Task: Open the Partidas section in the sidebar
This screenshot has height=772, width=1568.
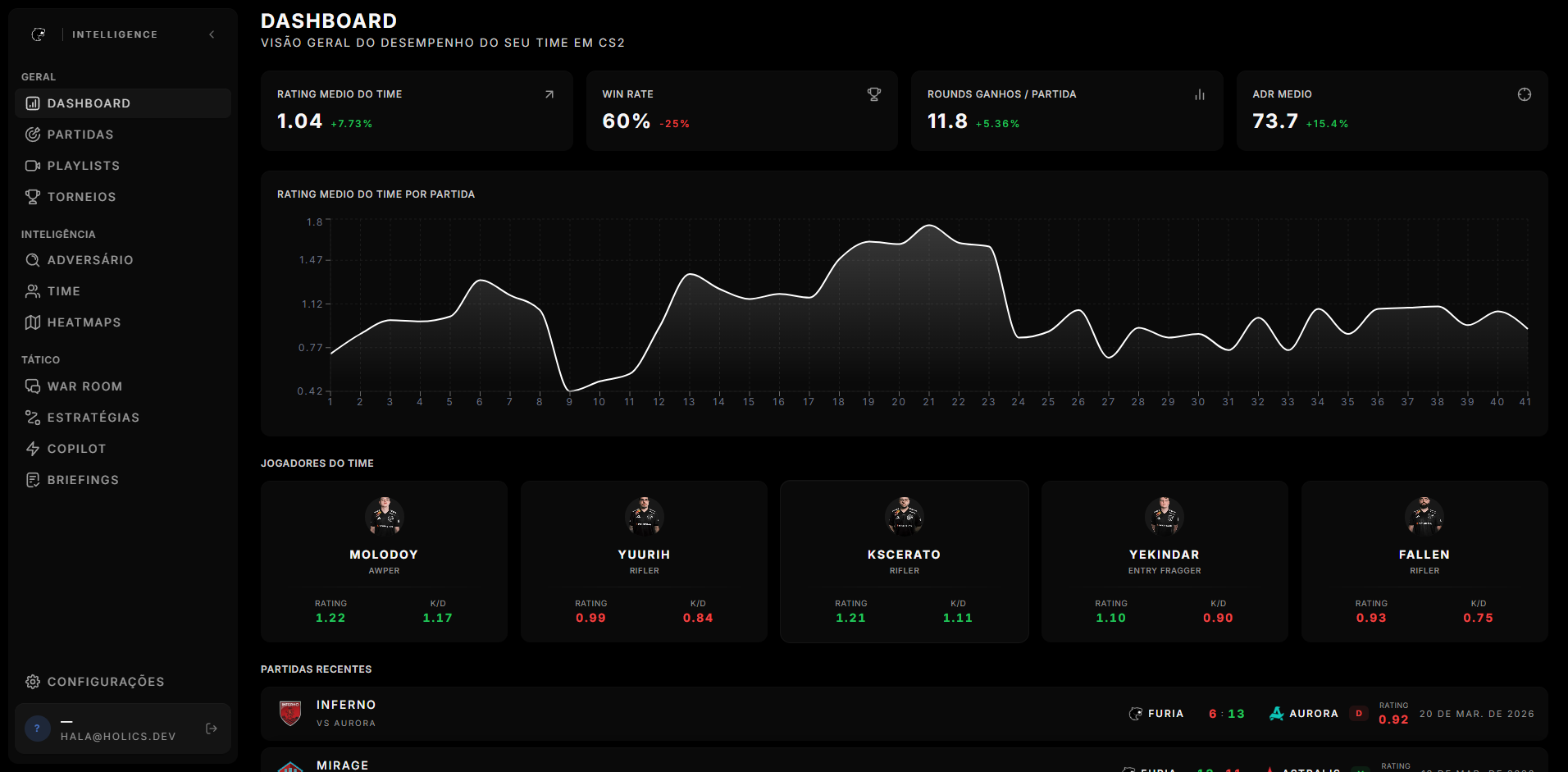Action: tap(80, 135)
